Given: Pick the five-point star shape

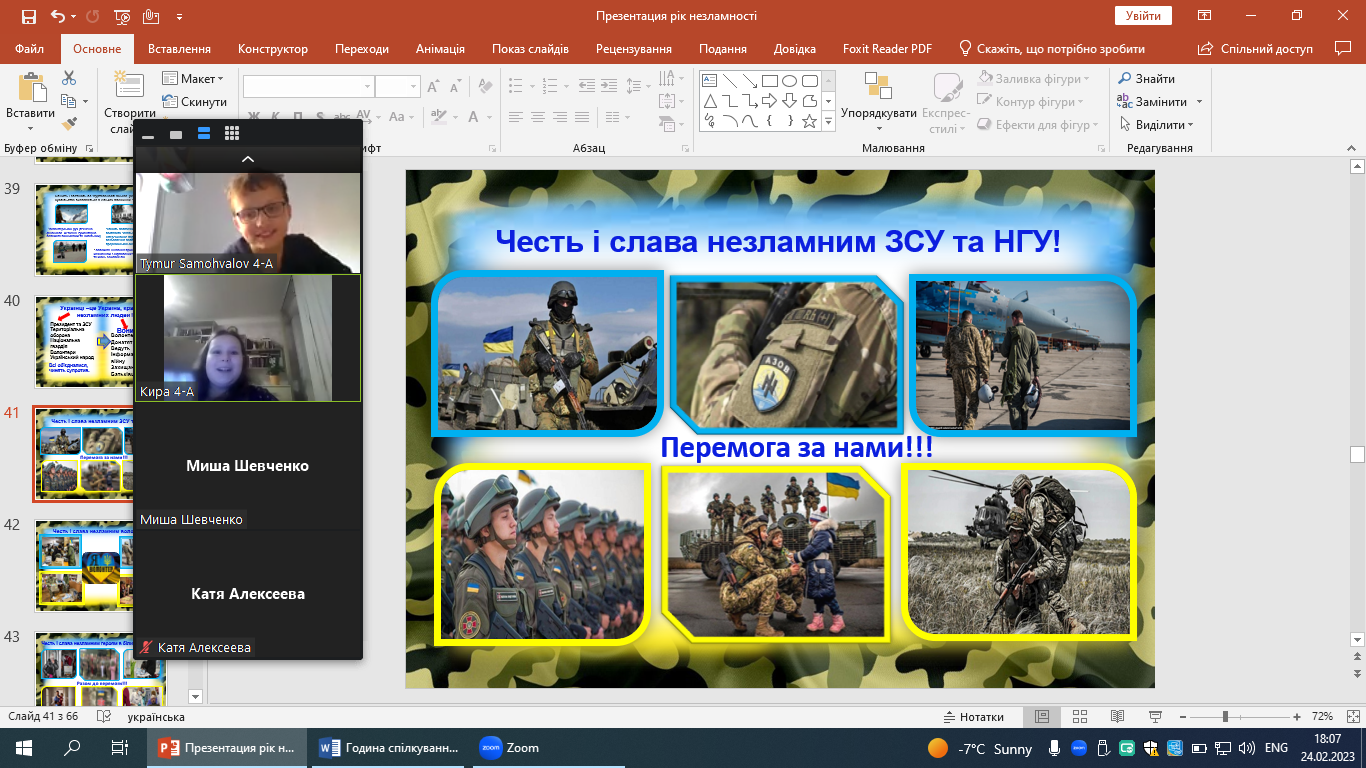Looking at the screenshot, I should (809, 121).
